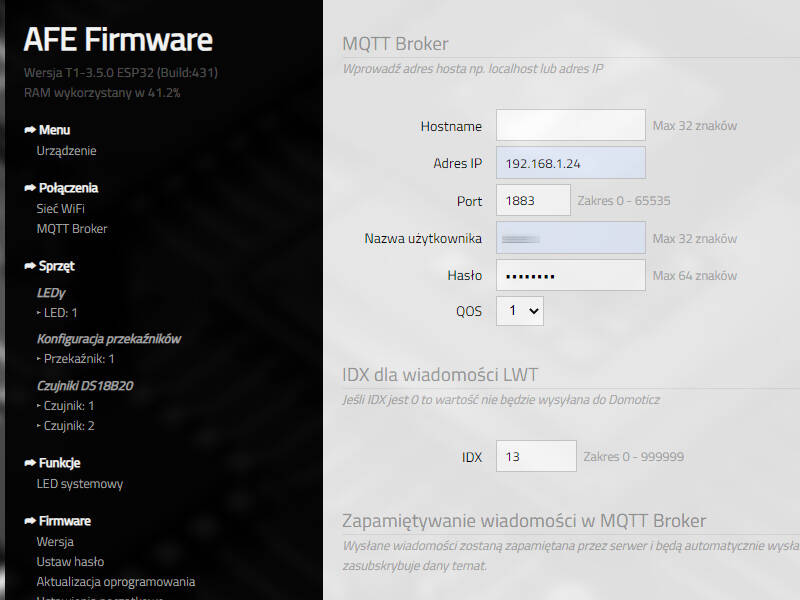Click the Czujniki DS18B20 label
The width and height of the screenshot is (800, 600).
[85, 386]
